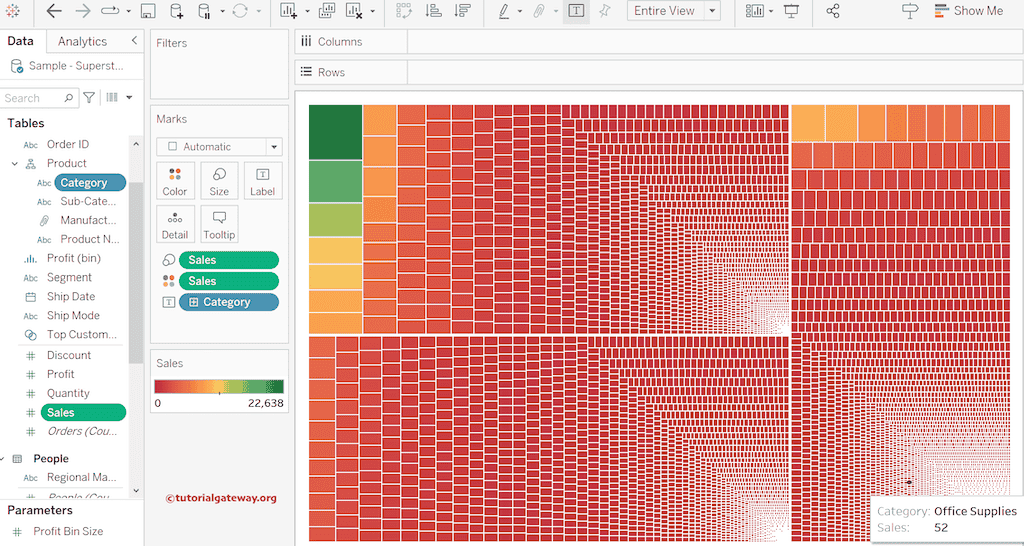Open the Show/Hide Cards dropdown arrow
This screenshot has width=1024, height=546.
pyautogui.click(x=771, y=12)
